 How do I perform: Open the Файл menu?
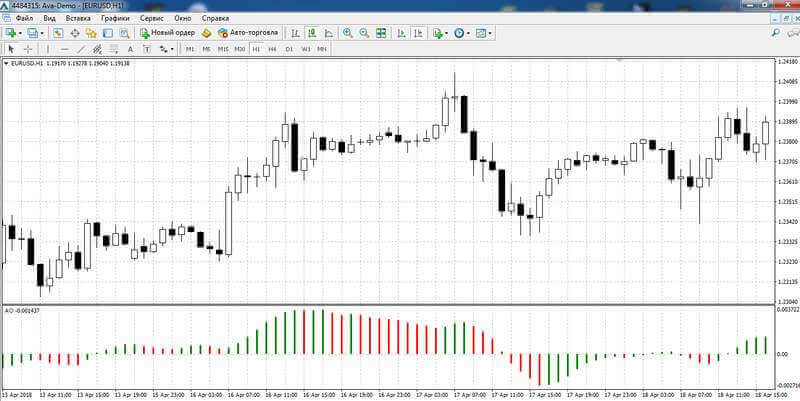pyautogui.click(x=24, y=18)
